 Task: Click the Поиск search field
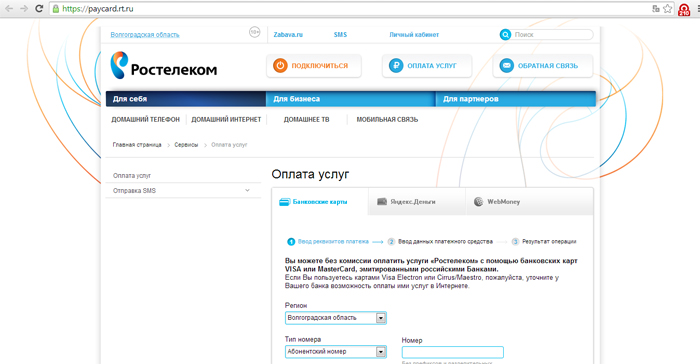[x=552, y=34]
